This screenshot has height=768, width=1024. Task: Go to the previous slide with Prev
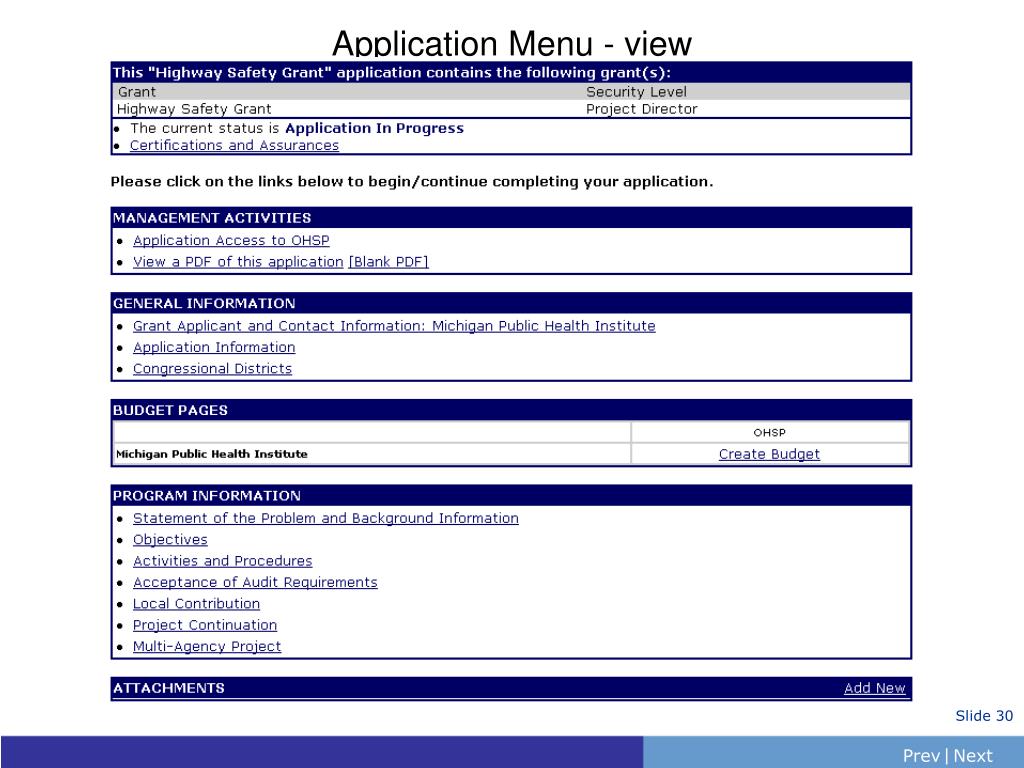(921, 756)
